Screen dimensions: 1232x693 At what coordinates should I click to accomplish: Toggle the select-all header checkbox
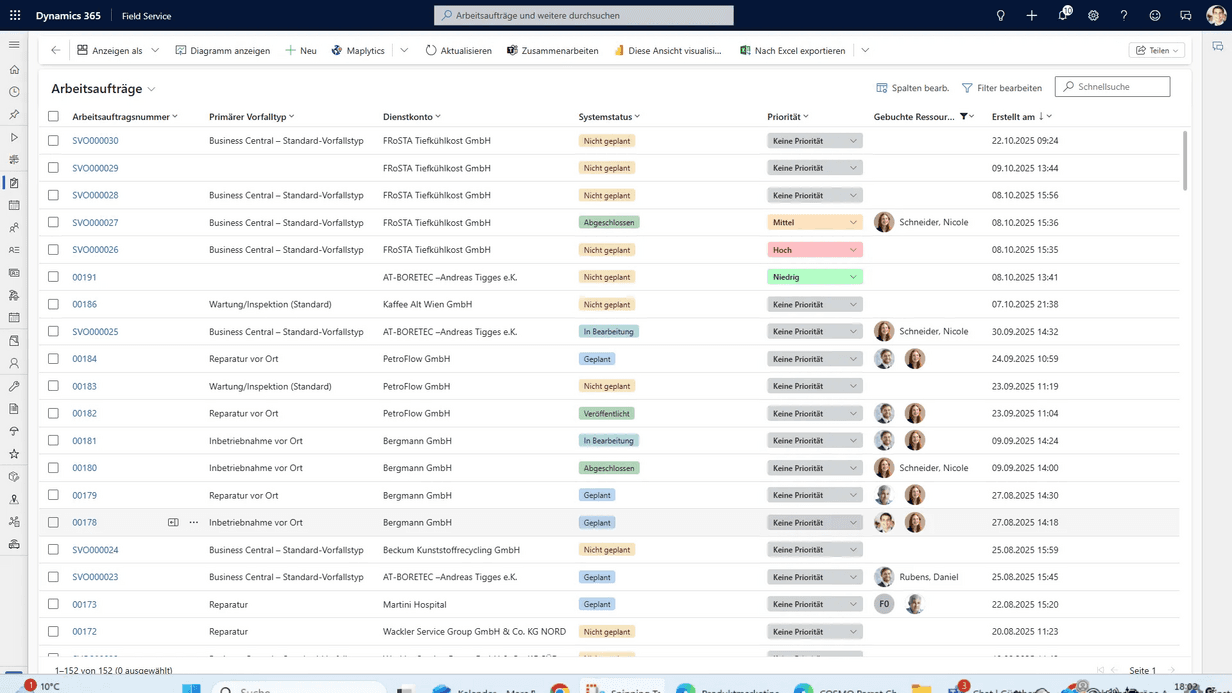click(x=53, y=117)
